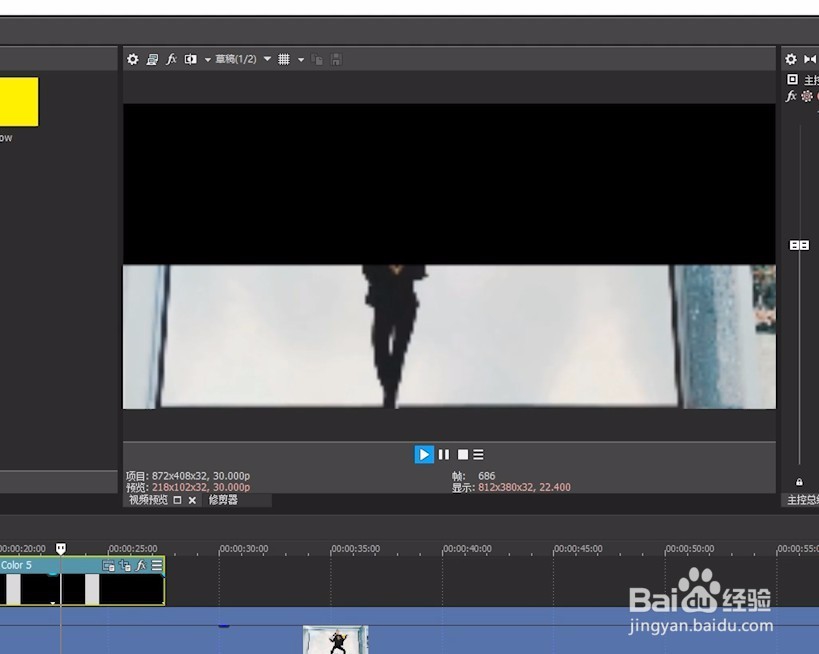This screenshot has width=819, height=654.
Task: Open video preview properties gear icon
Action: [x=133, y=60]
